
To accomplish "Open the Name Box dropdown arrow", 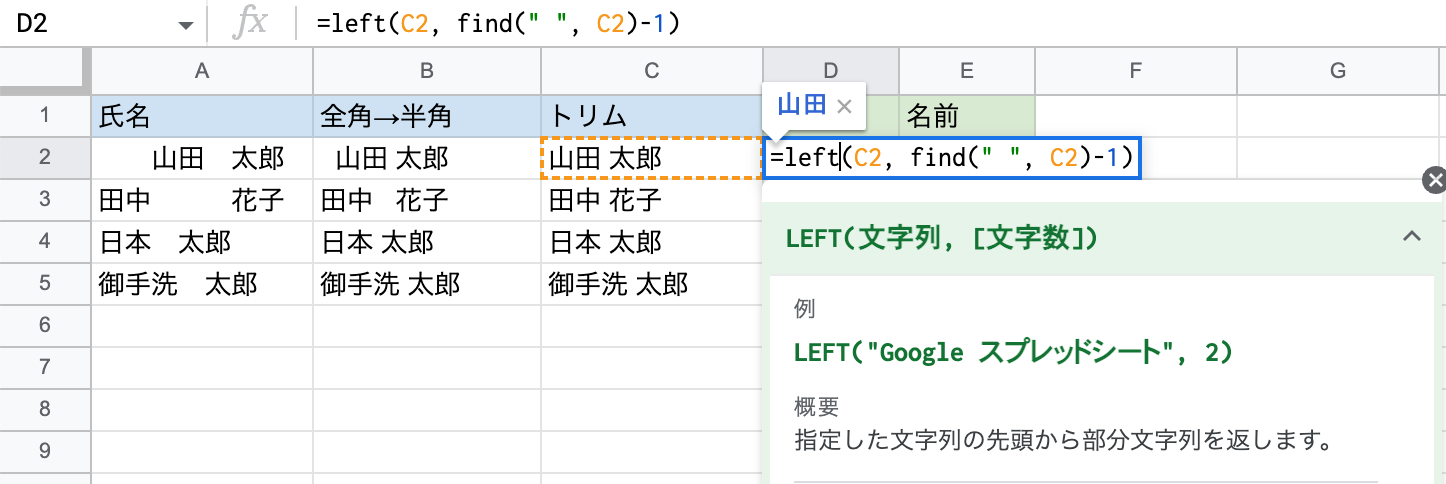I will (x=185, y=25).
